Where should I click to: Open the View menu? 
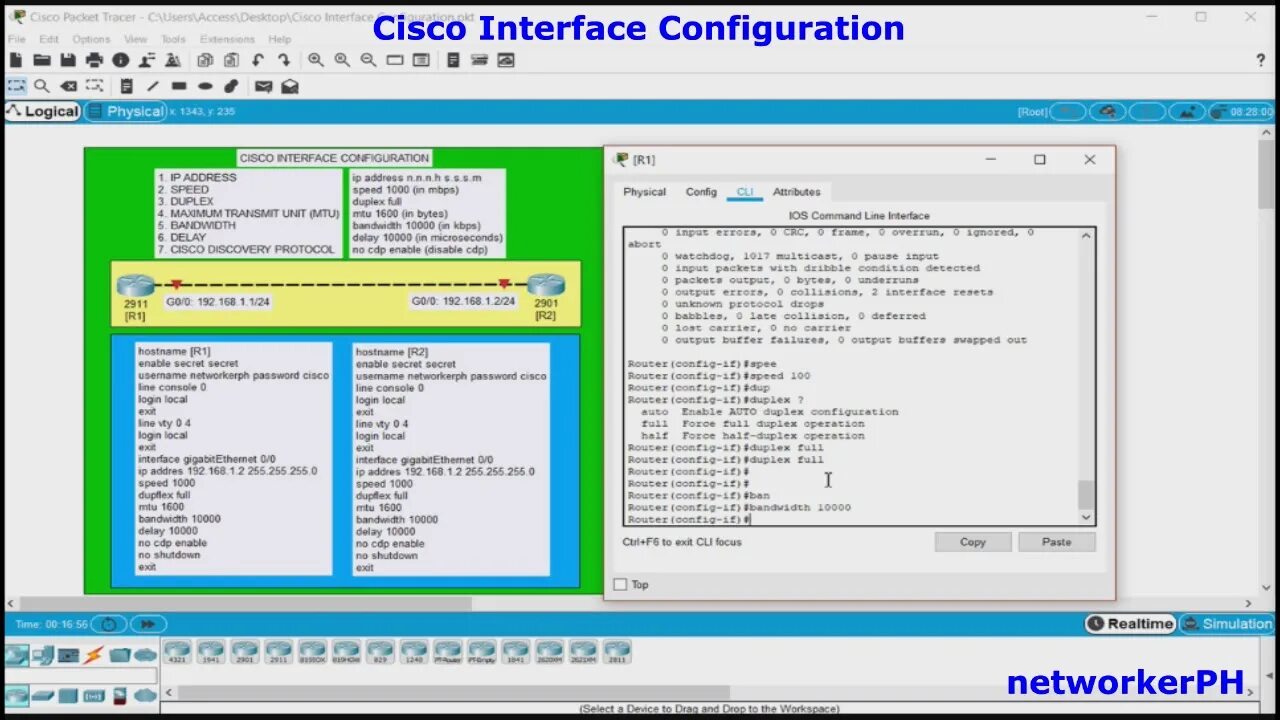(x=135, y=39)
